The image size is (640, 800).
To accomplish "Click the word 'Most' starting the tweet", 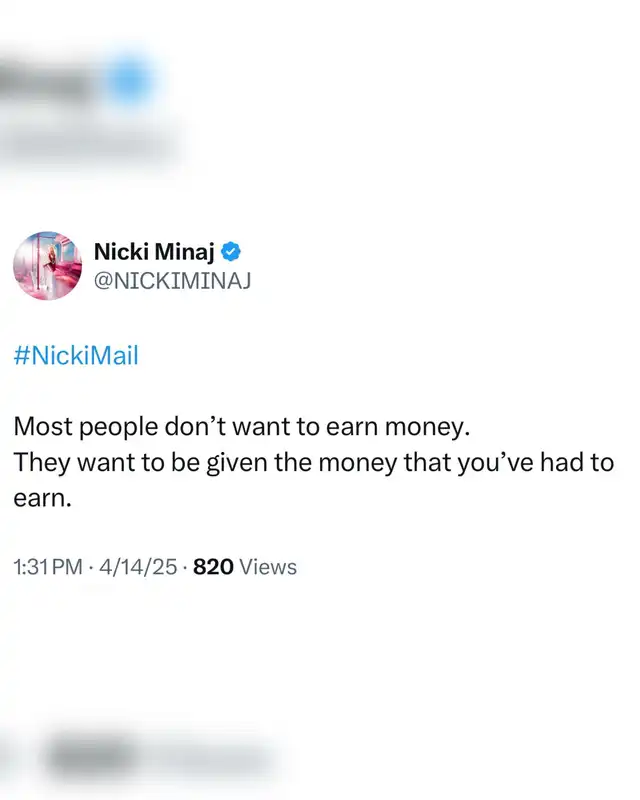I will click(43, 427).
